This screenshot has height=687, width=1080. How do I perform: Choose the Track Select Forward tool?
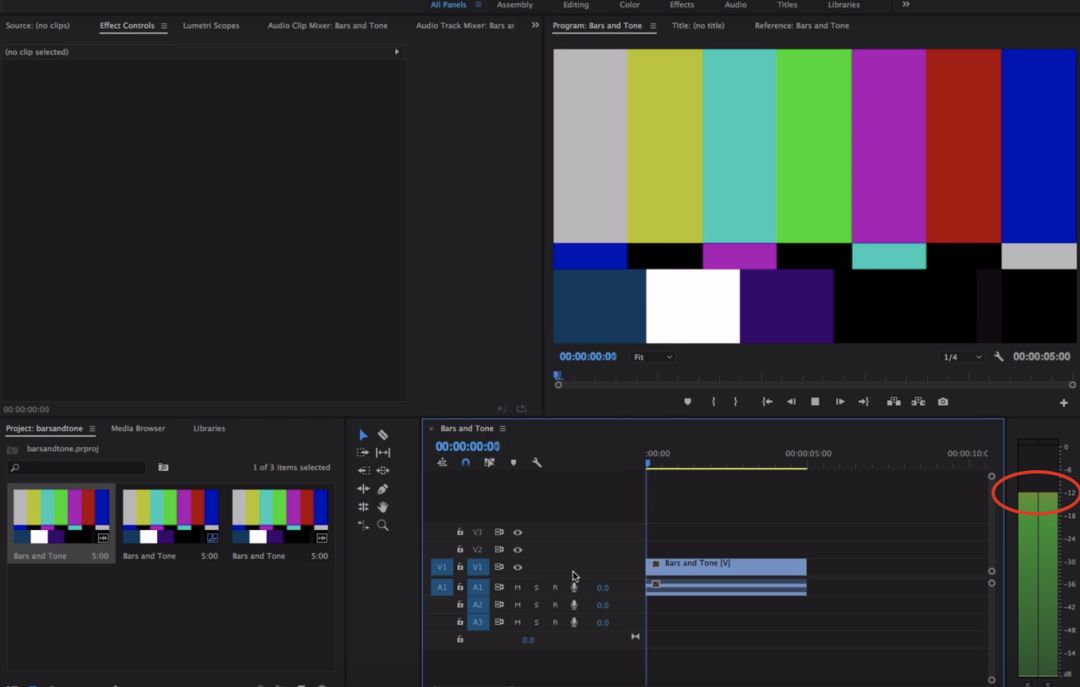click(x=363, y=453)
